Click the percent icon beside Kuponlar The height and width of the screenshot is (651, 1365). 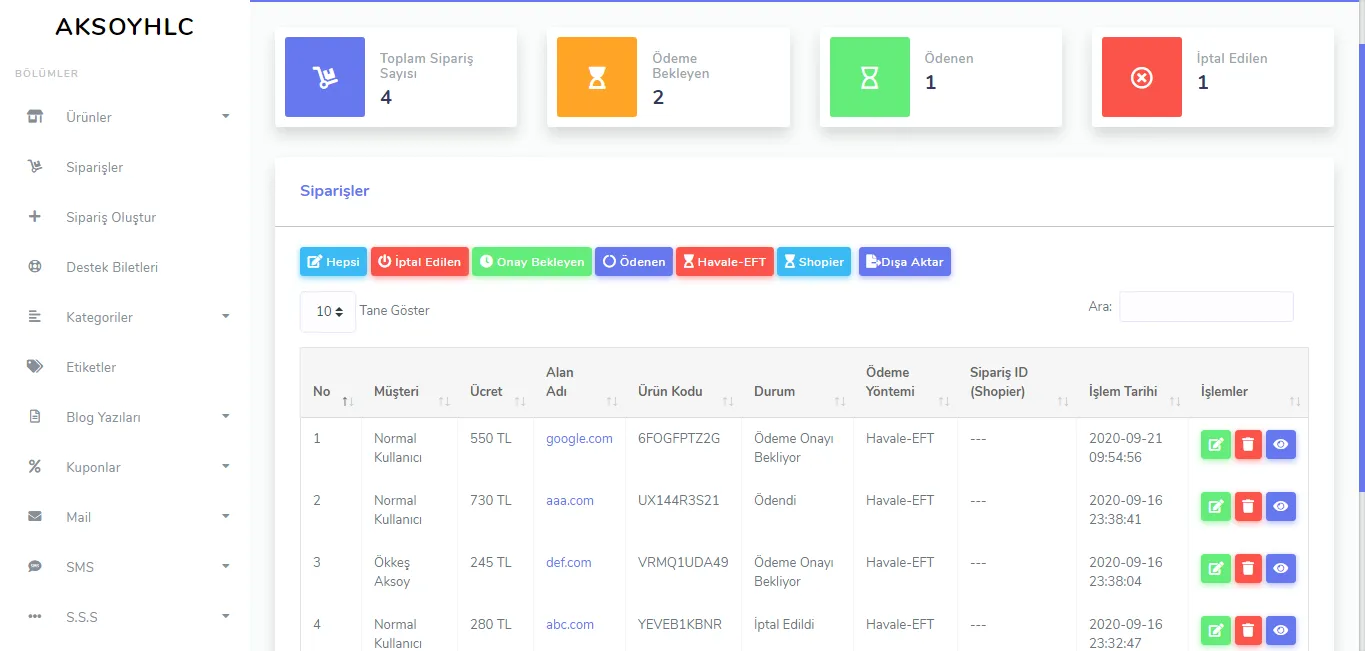click(x=35, y=466)
